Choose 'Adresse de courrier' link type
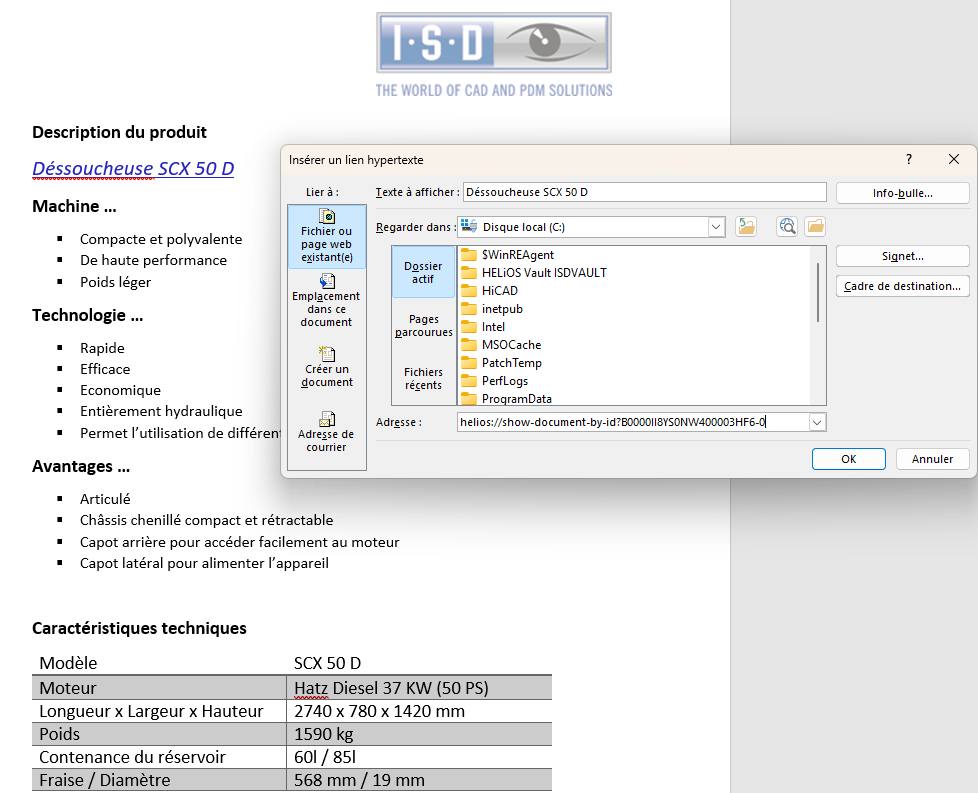 click(326, 432)
